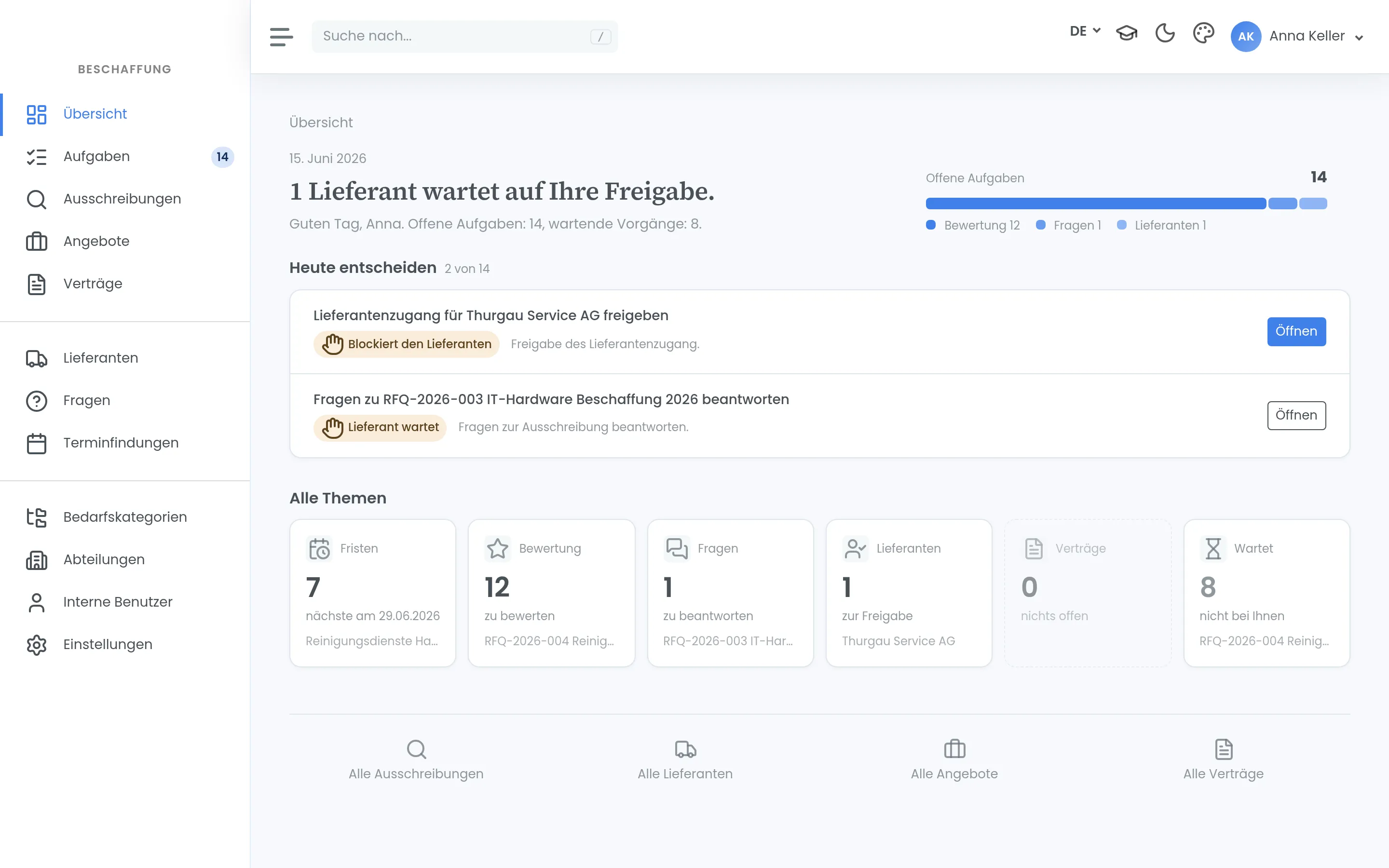1389x868 pixels.
Task: Open the Fristen card icon
Action: coord(319,548)
